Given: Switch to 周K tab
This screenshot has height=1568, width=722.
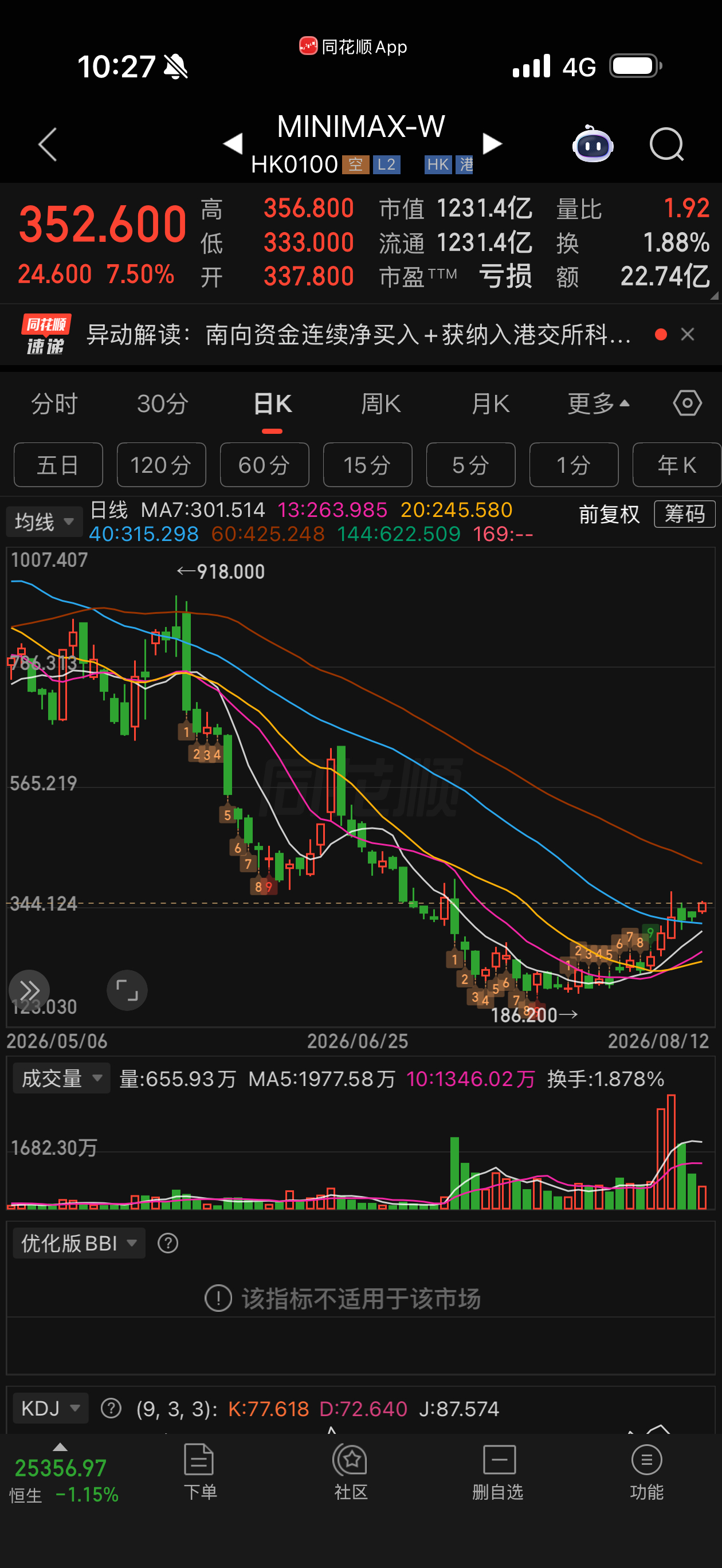Looking at the screenshot, I should (381, 403).
